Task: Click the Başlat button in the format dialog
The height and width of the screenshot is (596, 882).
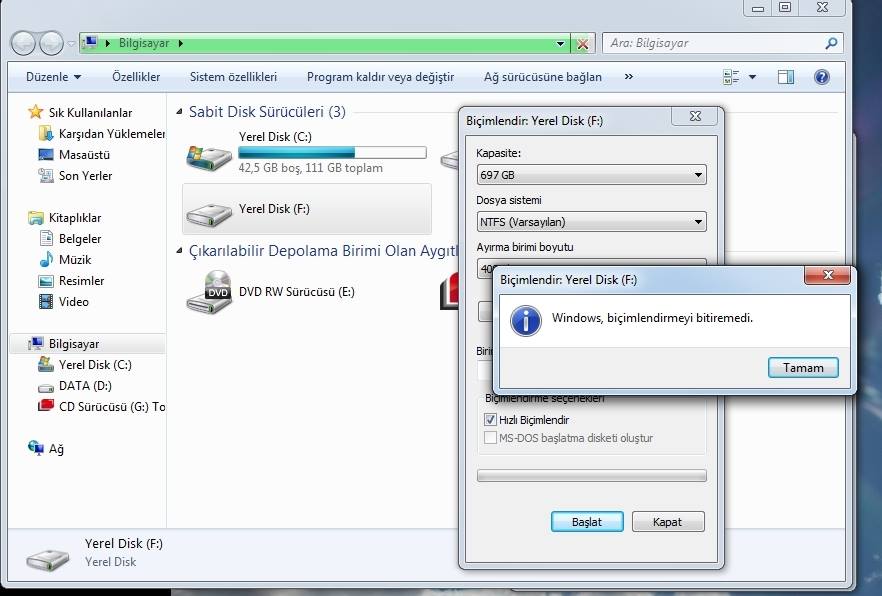Action: pyautogui.click(x=587, y=521)
